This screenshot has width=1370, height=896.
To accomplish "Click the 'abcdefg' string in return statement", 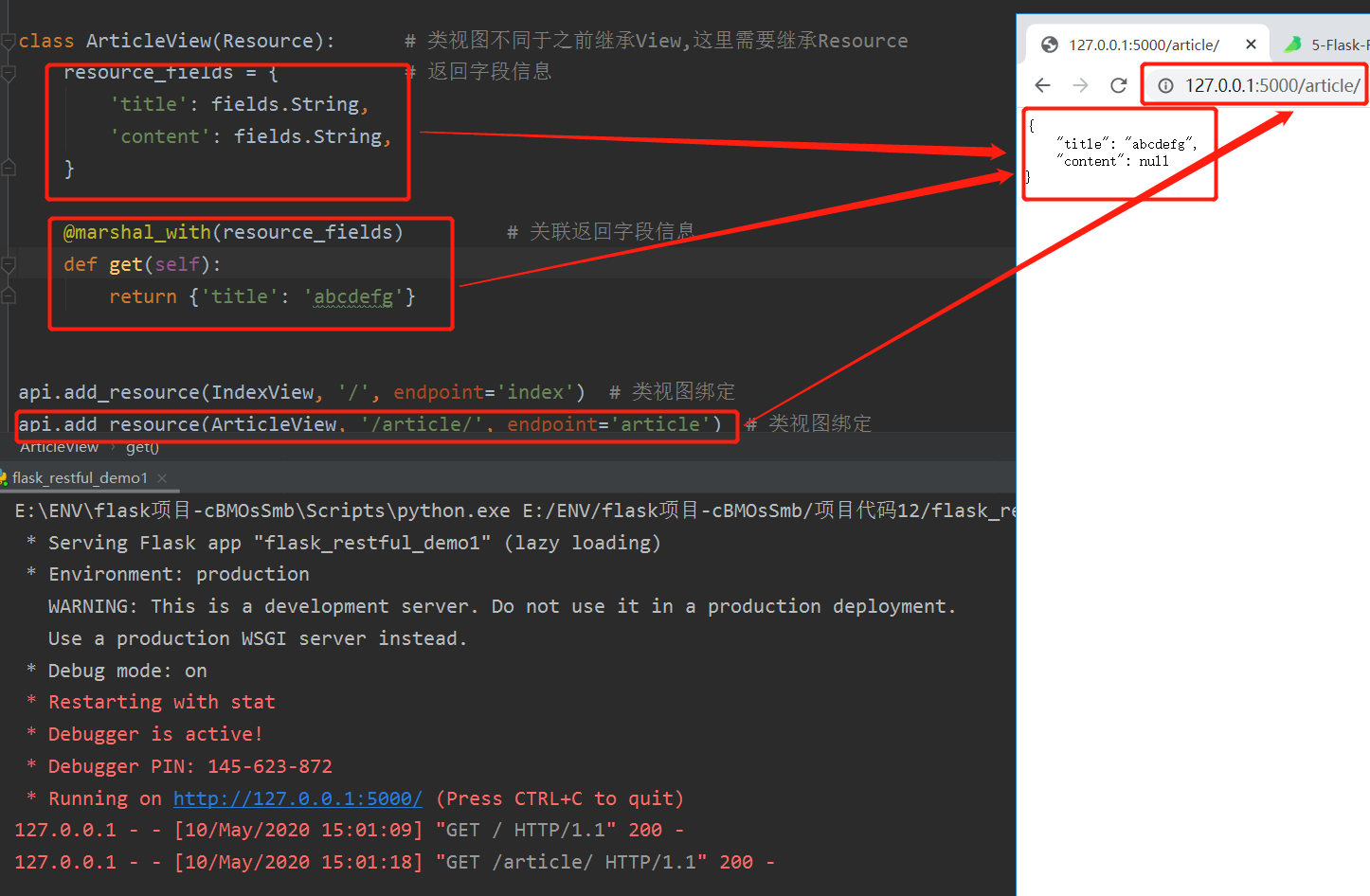I will 353,296.
